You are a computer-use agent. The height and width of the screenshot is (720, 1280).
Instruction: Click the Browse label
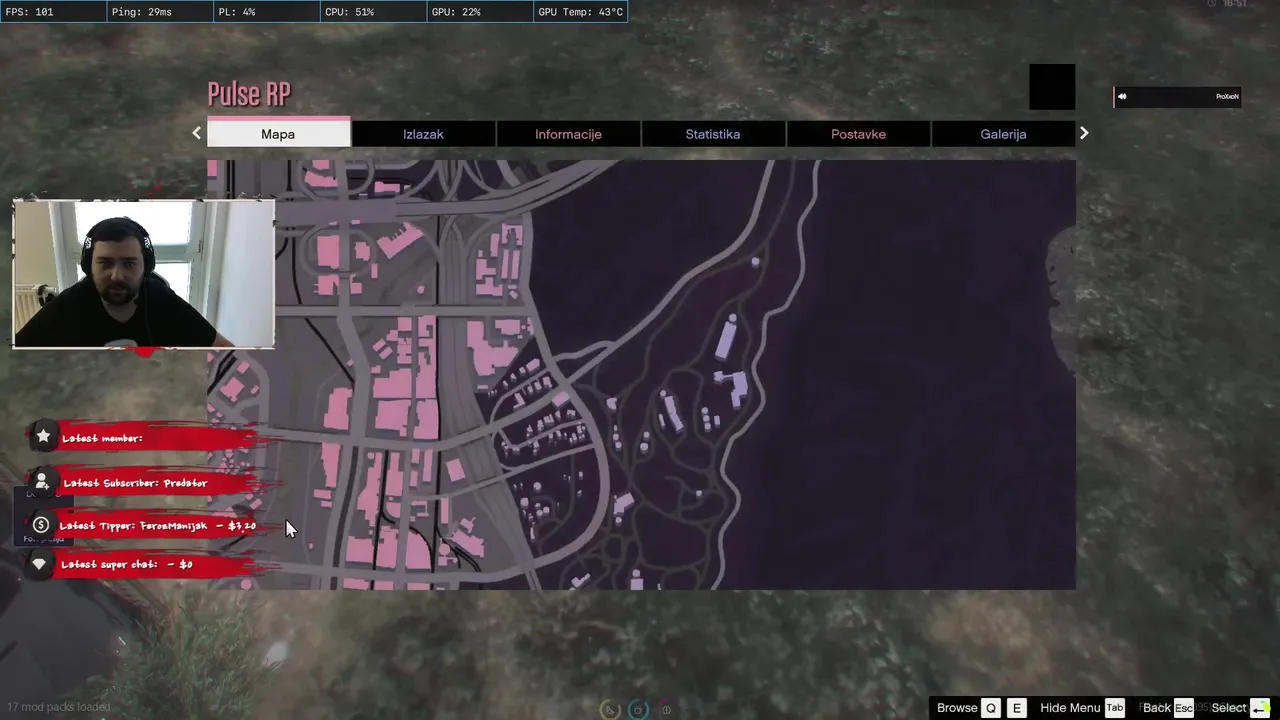[957, 708]
